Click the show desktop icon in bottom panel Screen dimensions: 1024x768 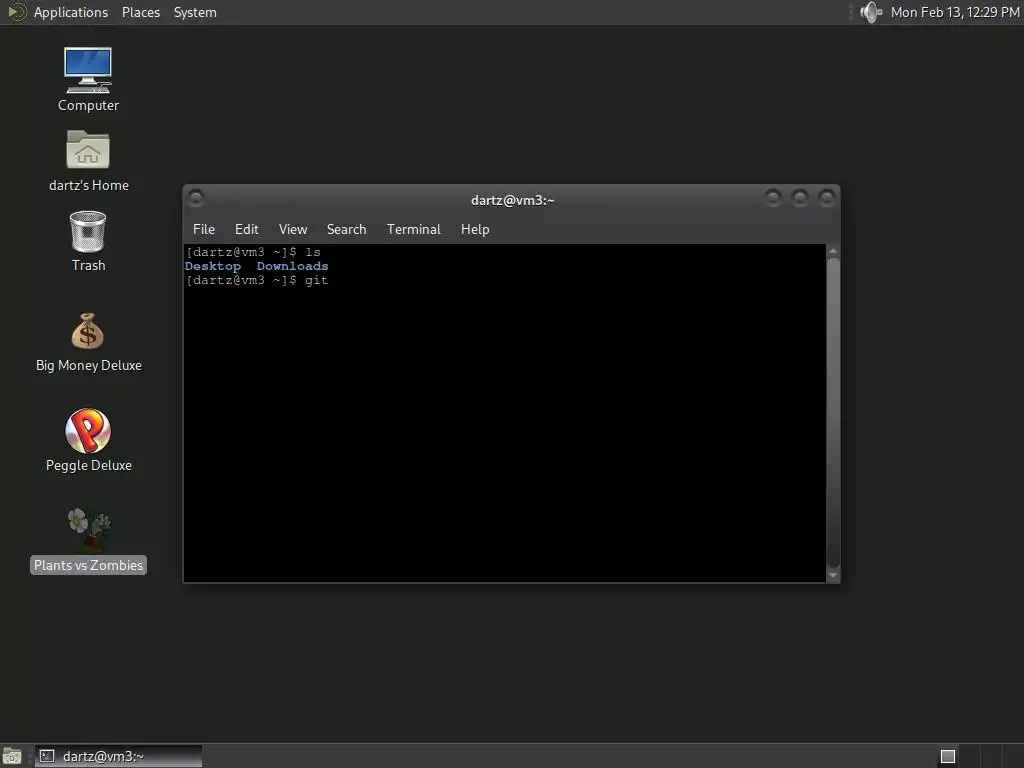12,756
